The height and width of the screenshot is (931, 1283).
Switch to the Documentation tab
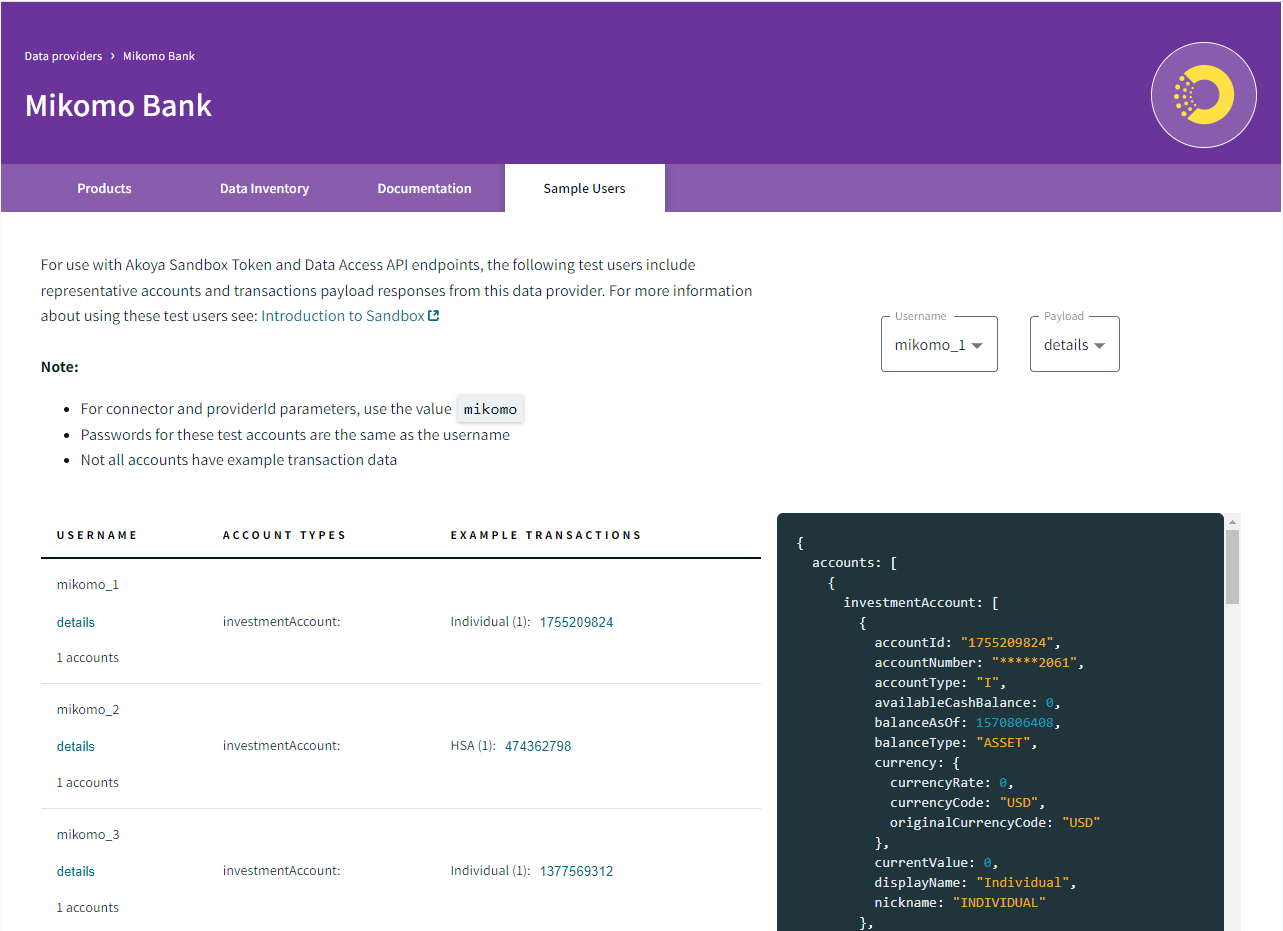424,188
